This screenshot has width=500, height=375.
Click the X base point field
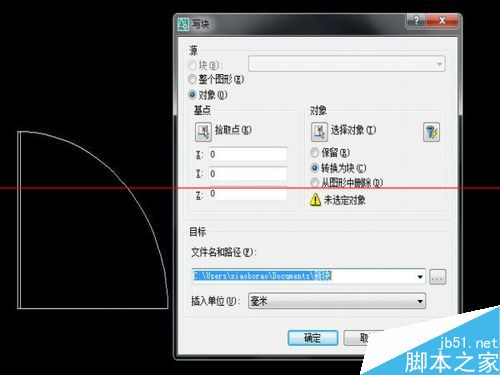pos(248,154)
